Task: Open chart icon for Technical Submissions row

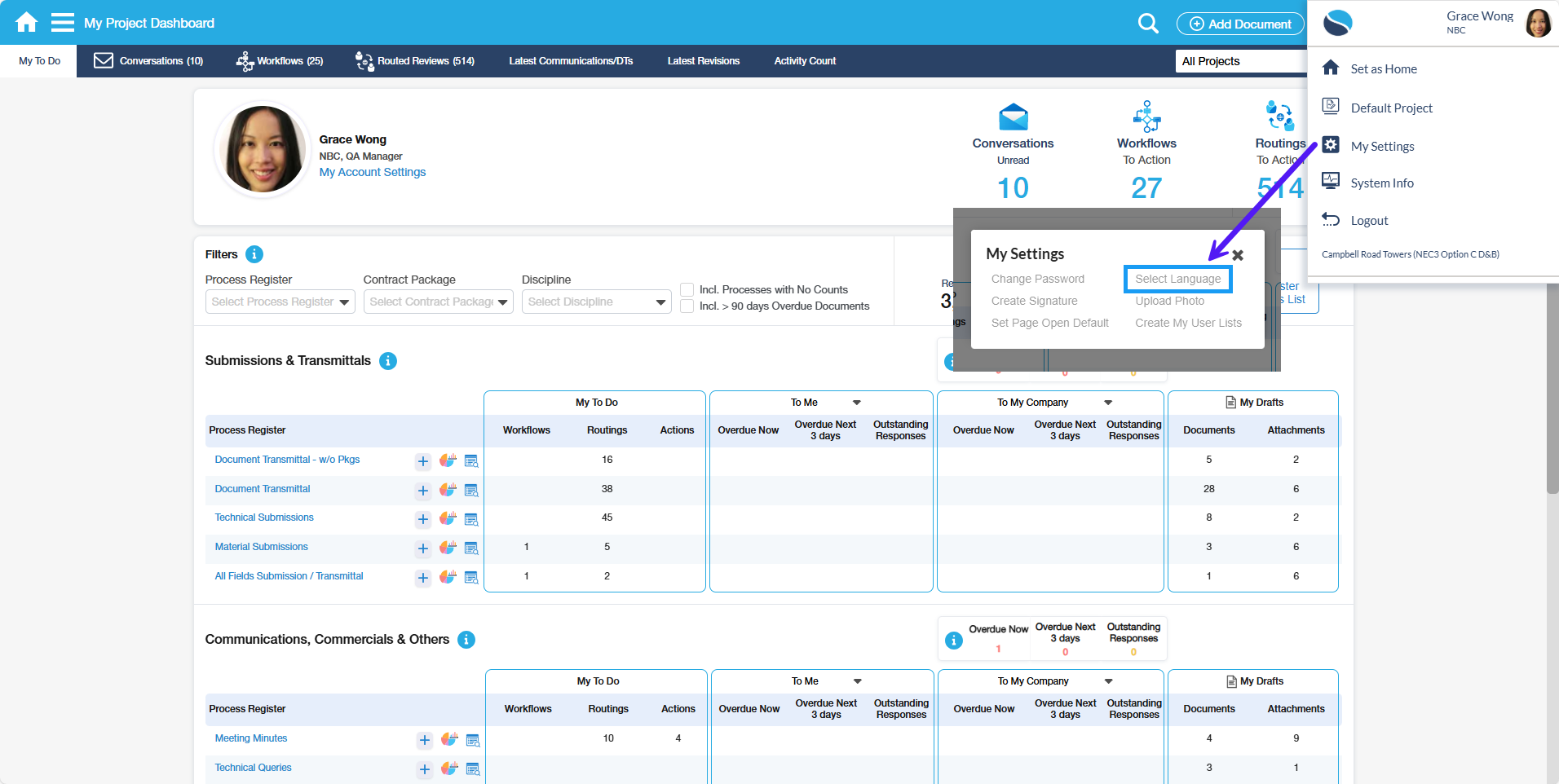Action: pyautogui.click(x=448, y=518)
